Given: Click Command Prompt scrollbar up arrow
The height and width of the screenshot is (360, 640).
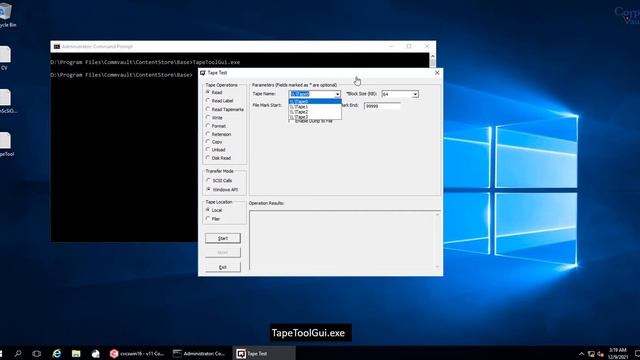Looking at the screenshot, I should pos(433,56).
